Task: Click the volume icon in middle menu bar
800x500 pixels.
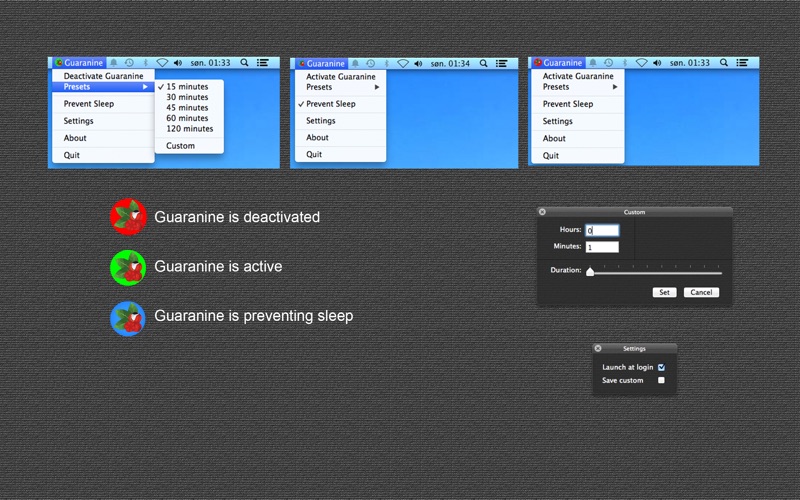Action: [418, 63]
